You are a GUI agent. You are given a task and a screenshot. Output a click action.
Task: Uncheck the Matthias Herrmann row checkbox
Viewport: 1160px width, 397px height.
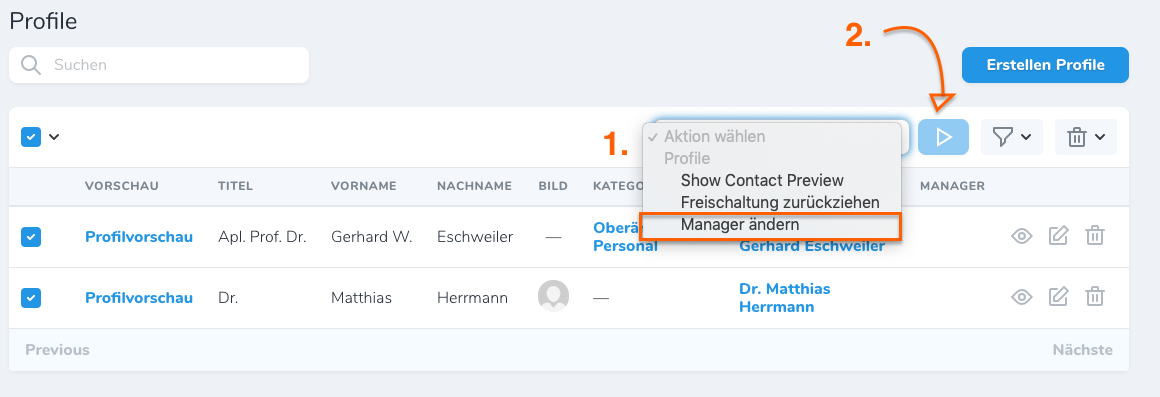coord(30,297)
